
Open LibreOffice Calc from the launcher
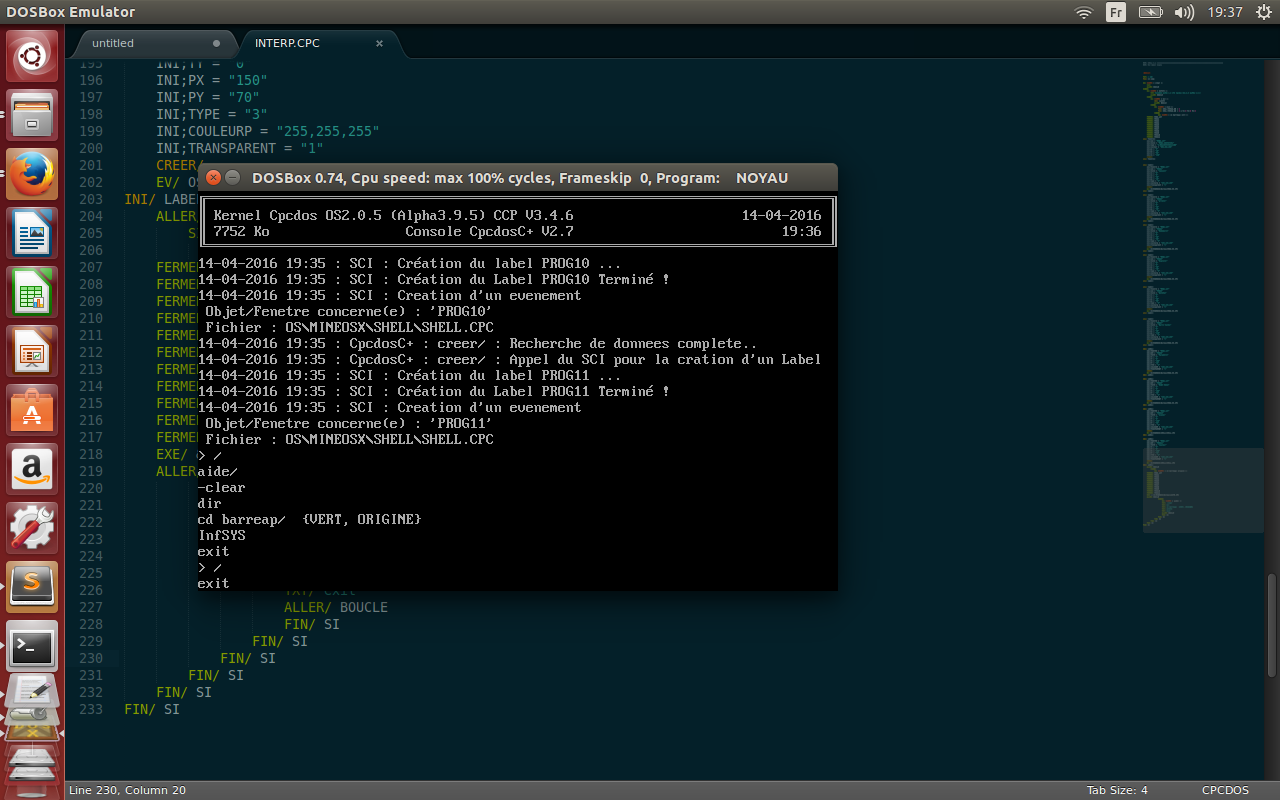[33, 292]
